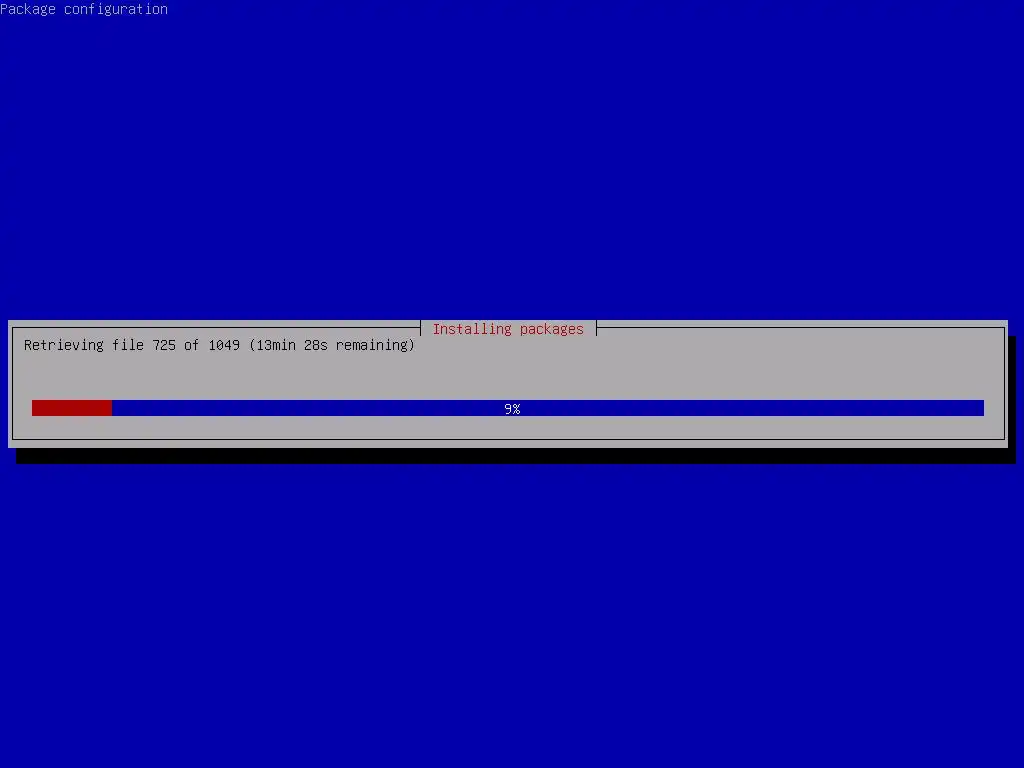This screenshot has height=768, width=1024.
Task: Click the red filled portion of progress bar
Action: [72, 408]
